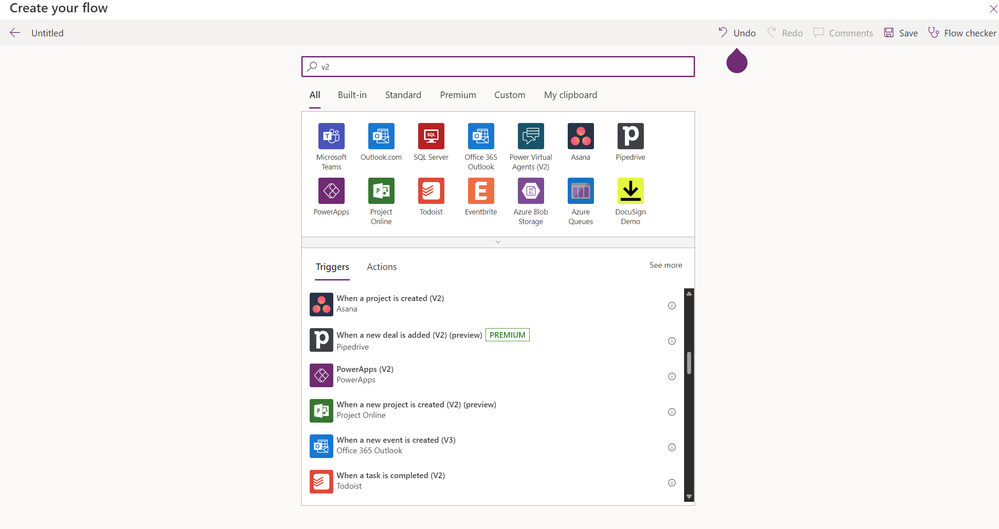Open the My clipboard tab
Viewport: 999px width, 529px height.
click(x=570, y=95)
